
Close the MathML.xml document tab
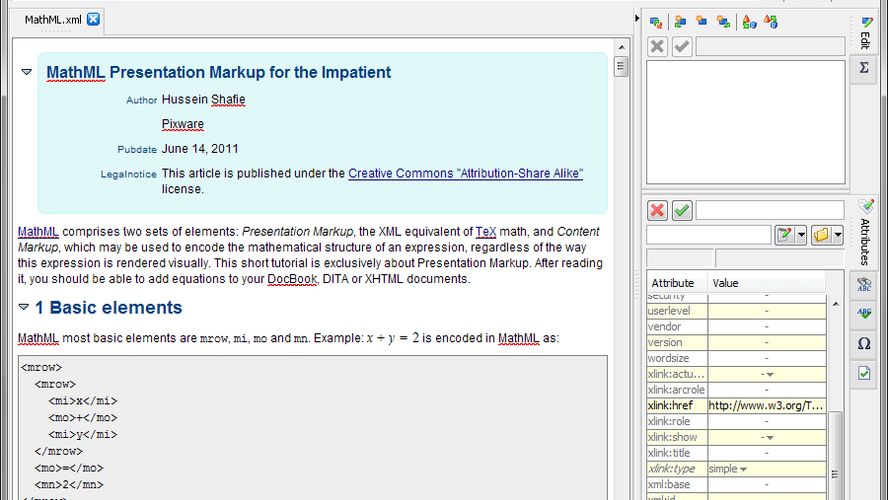(x=93, y=19)
